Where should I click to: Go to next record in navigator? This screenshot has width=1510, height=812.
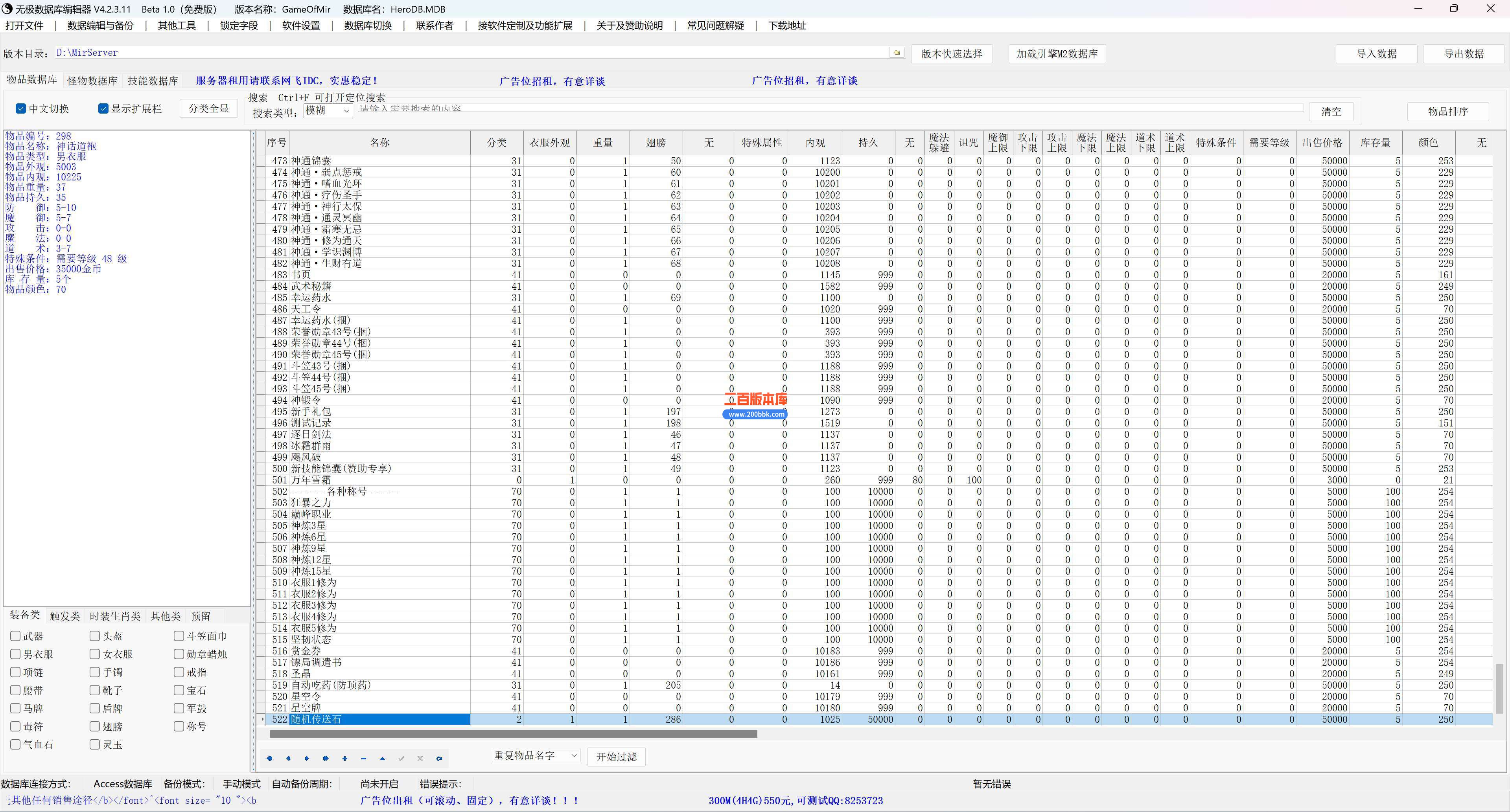(x=307, y=758)
